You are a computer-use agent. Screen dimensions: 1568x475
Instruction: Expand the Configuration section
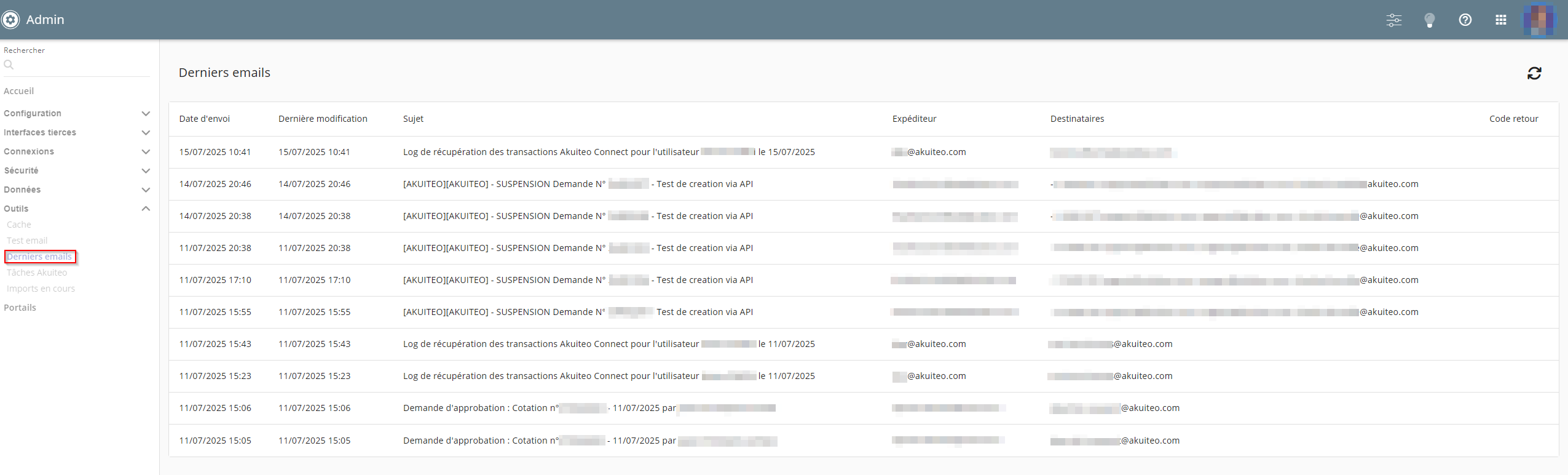coord(146,114)
